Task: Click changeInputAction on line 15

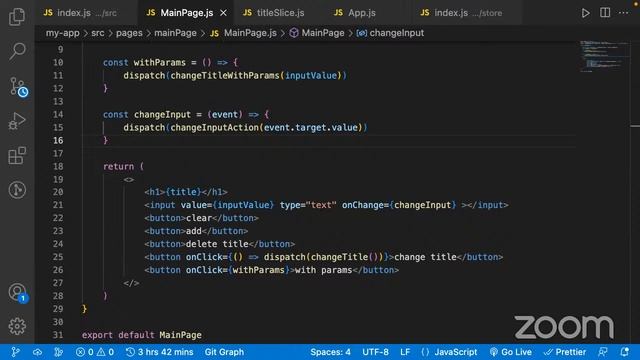Action: [x=215, y=127]
